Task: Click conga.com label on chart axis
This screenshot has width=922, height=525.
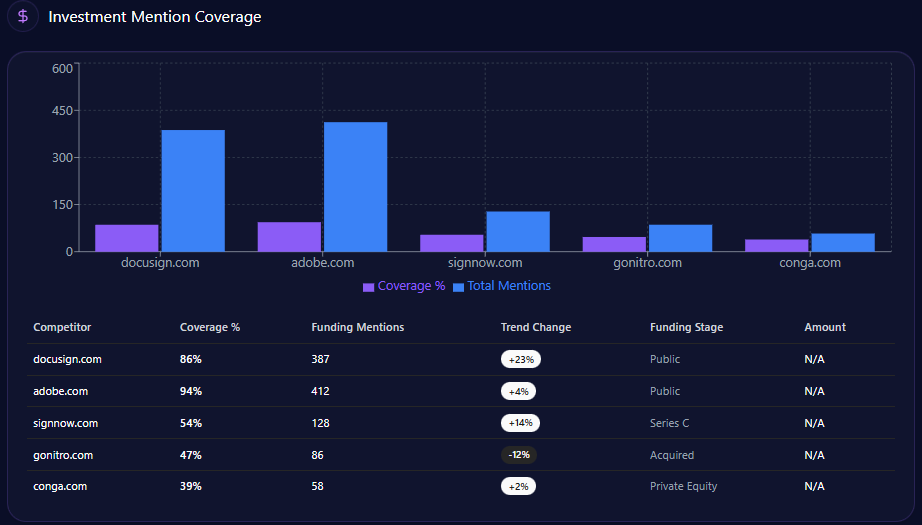Action: point(810,263)
